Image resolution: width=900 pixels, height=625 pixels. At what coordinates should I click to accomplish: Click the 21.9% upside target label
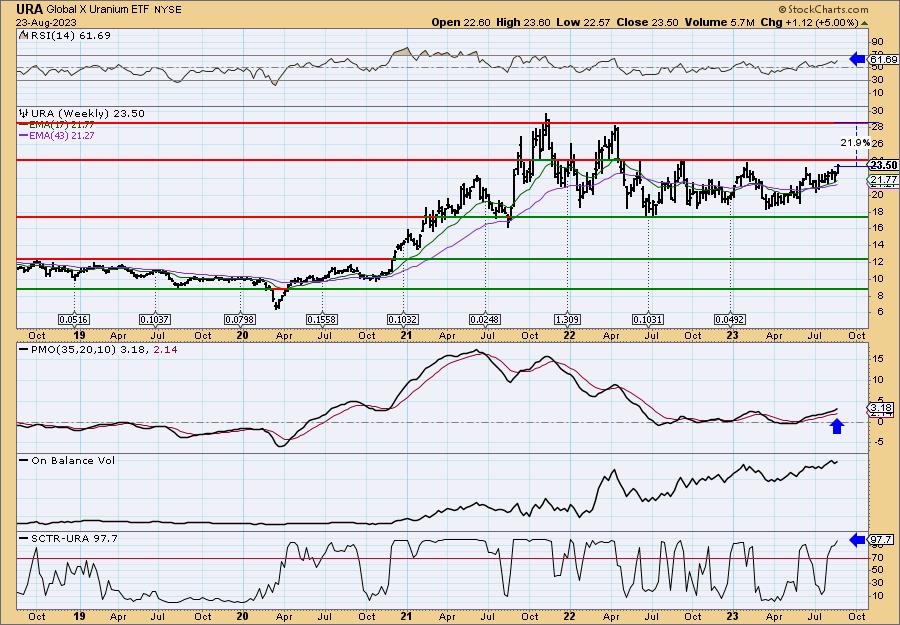(x=858, y=142)
